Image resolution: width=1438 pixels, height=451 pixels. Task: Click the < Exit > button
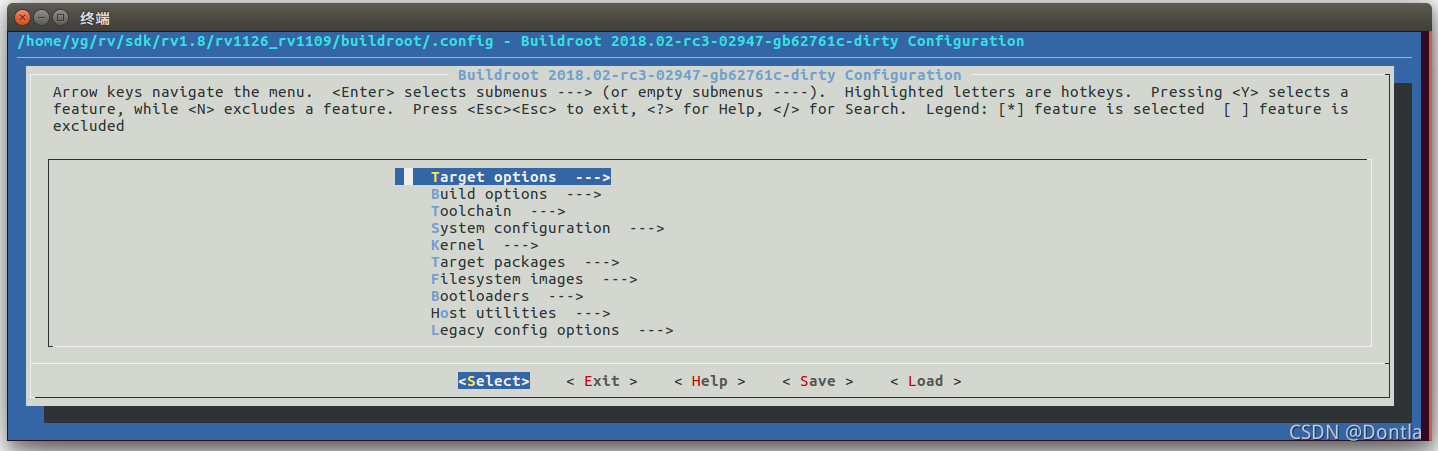click(x=602, y=381)
